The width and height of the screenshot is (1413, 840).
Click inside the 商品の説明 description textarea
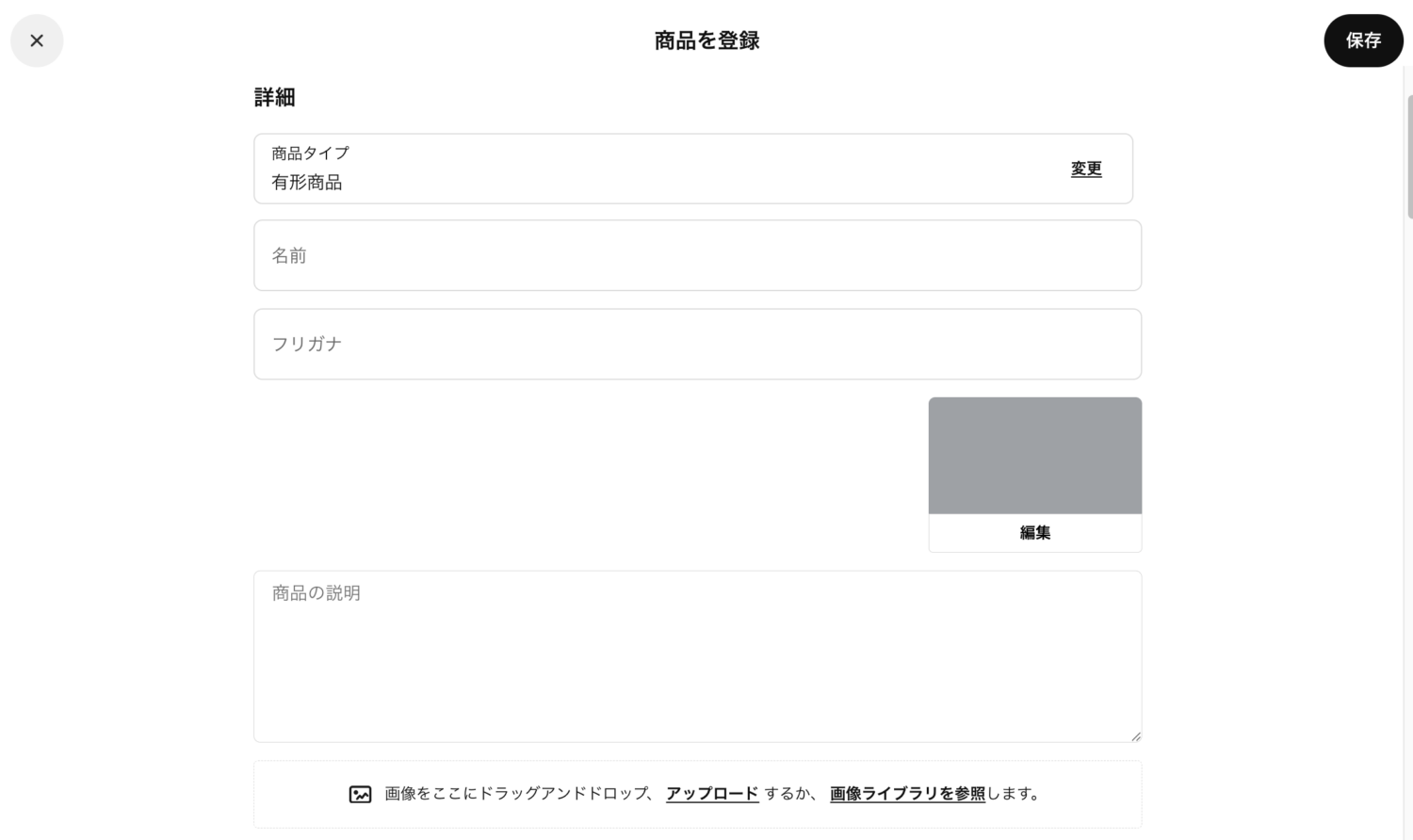pyautogui.click(x=697, y=656)
